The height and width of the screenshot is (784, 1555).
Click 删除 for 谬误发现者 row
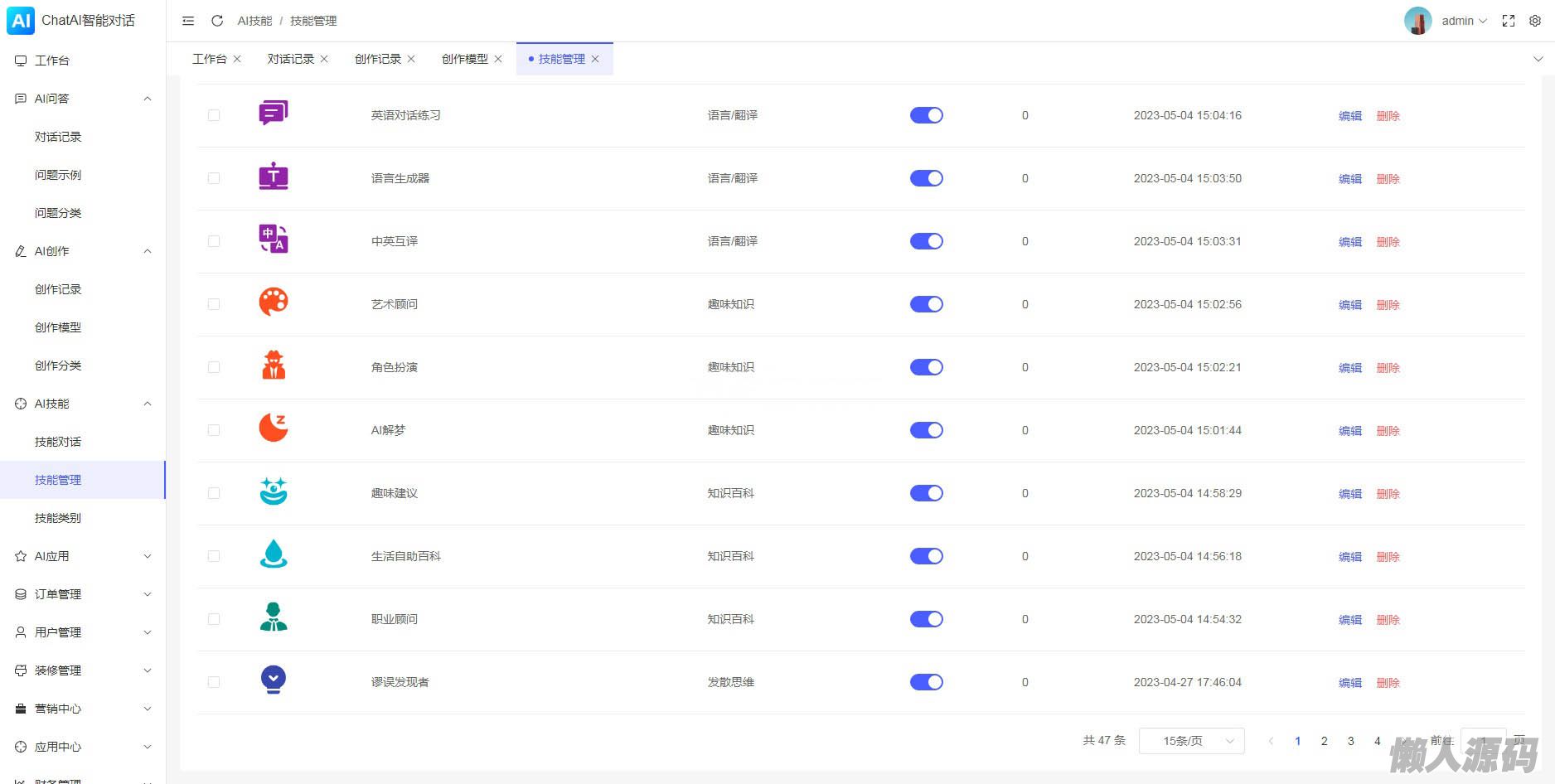pos(1388,683)
